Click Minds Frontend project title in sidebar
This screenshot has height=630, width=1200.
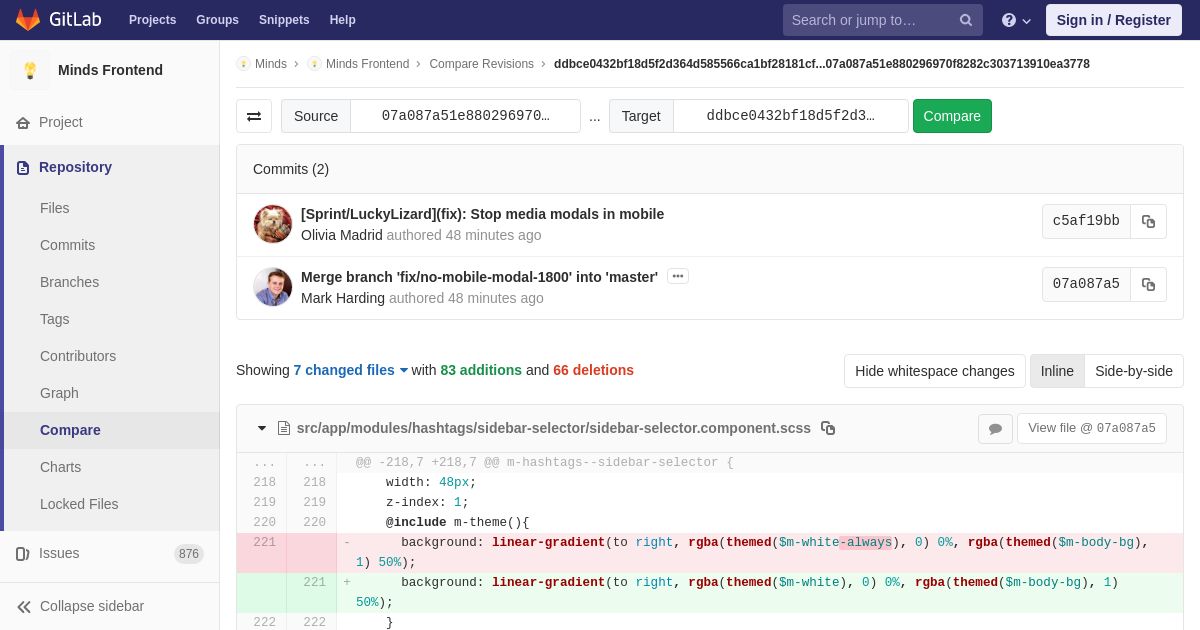tap(110, 70)
